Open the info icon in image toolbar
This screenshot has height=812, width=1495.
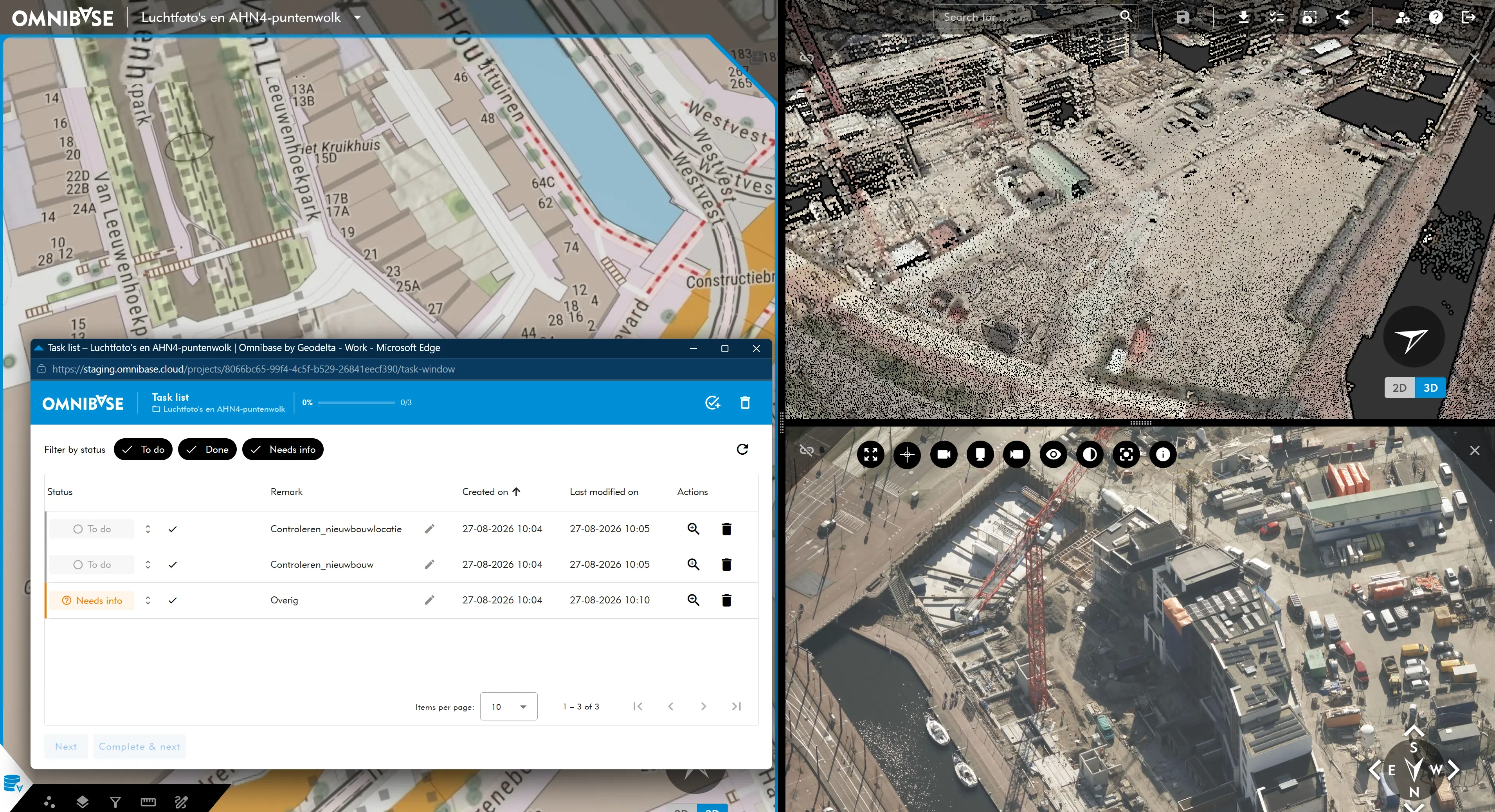coord(1163,454)
